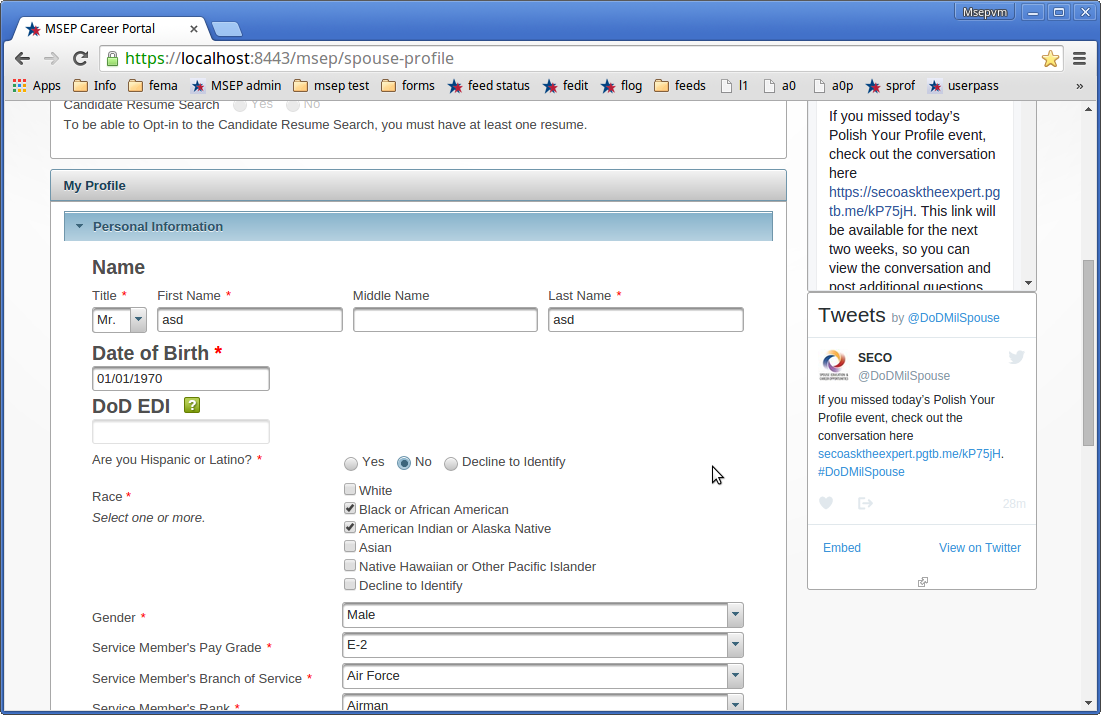Check the Asian race checkbox
Viewport: 1101px width, 715px height.
350,546
